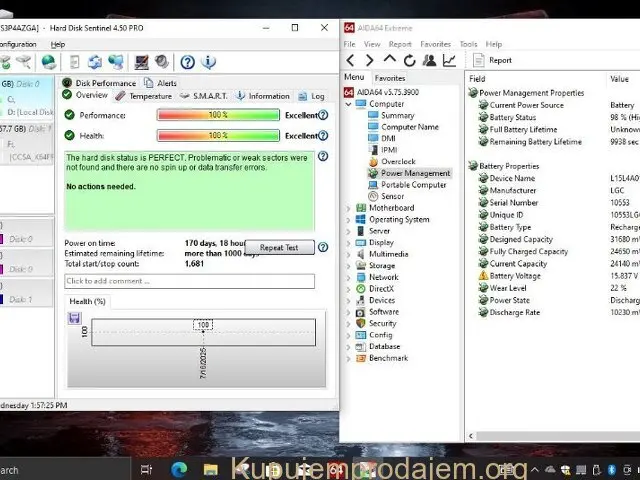Select Overclock in the AIDA64 tree

click(x=397, y=161)
